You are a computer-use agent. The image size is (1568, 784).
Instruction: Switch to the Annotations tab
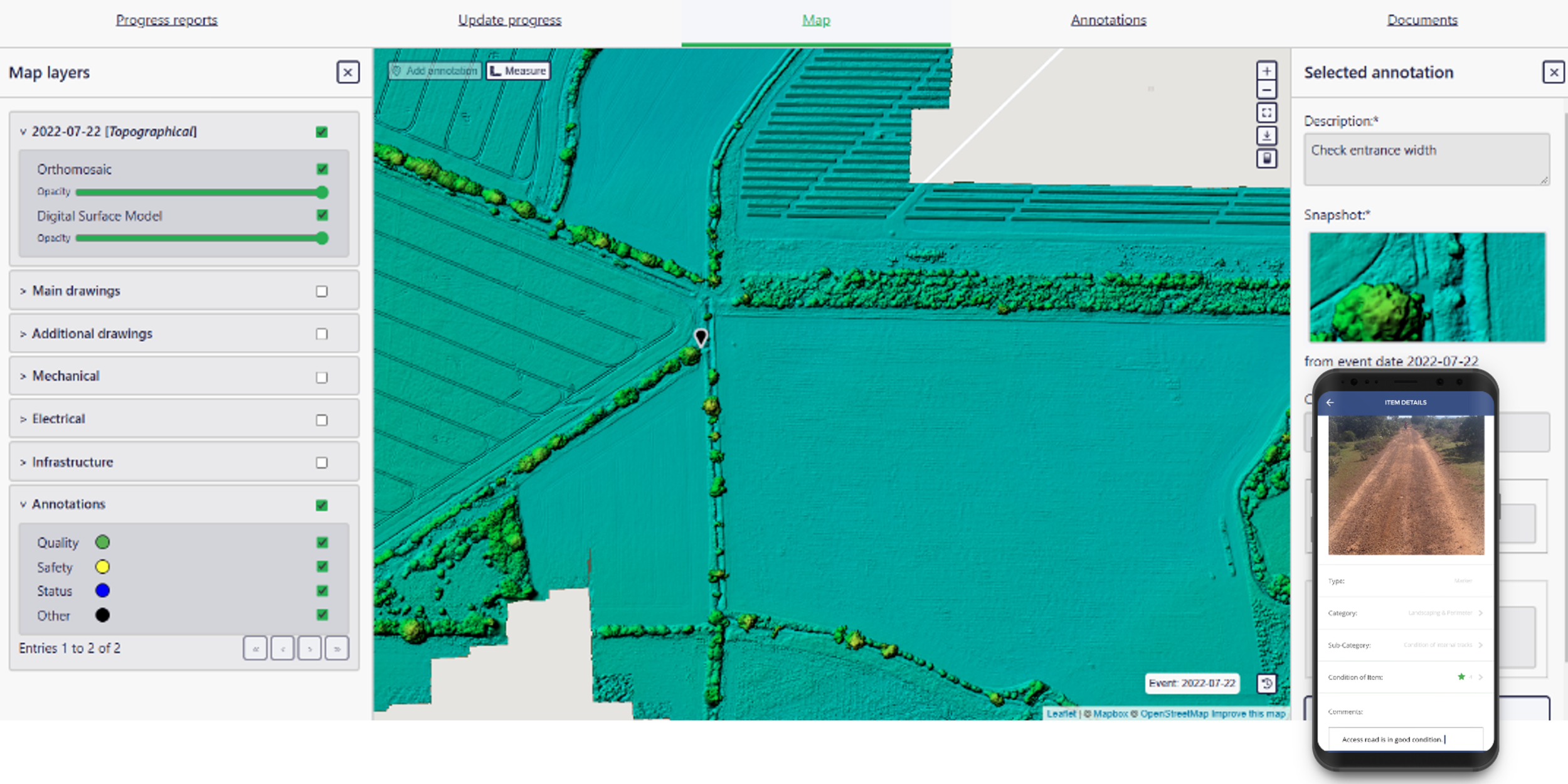point(1108,20)
